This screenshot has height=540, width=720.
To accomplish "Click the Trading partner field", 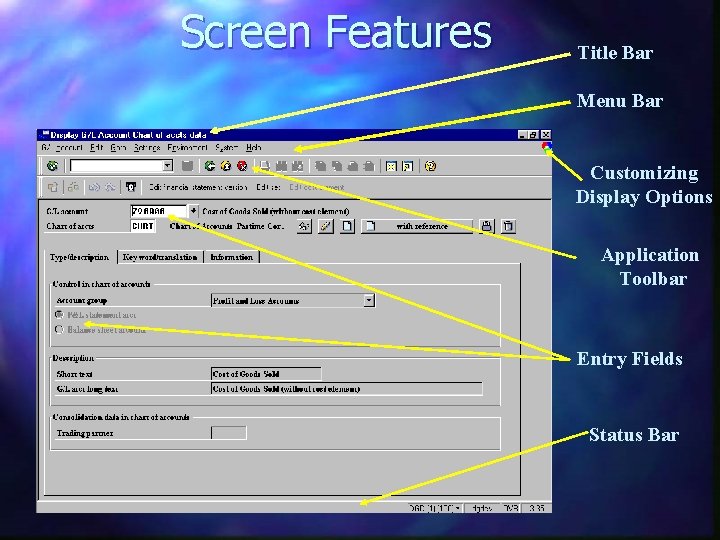I will 229,433.
